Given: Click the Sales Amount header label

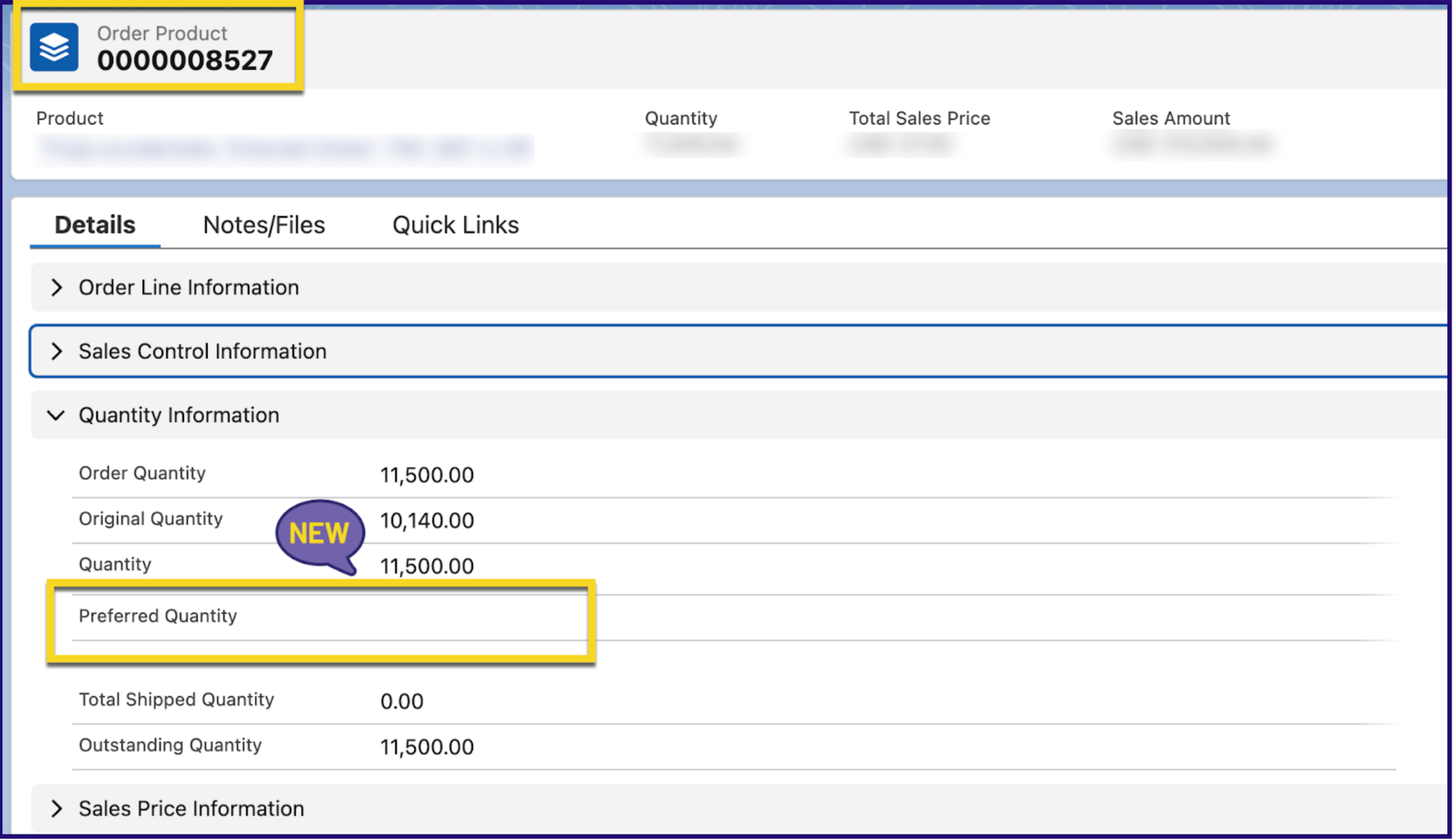Looking at the screenshot, I should point(1171,118).
